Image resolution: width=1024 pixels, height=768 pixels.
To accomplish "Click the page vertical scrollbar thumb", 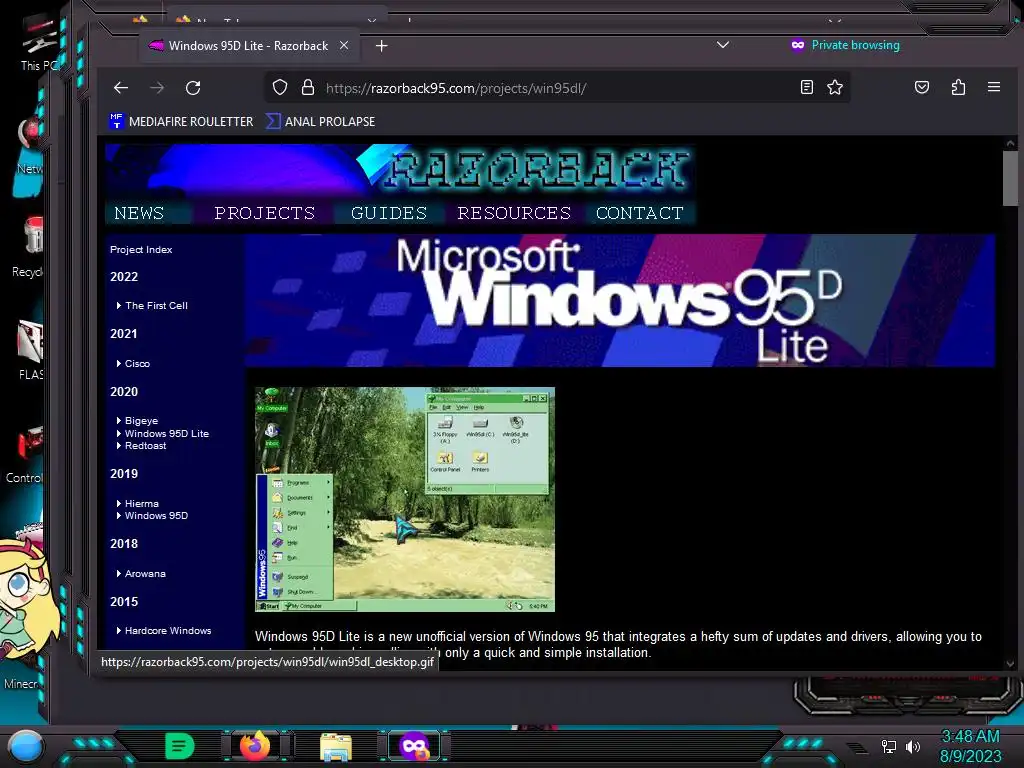I will click(x=1010, y=178).
